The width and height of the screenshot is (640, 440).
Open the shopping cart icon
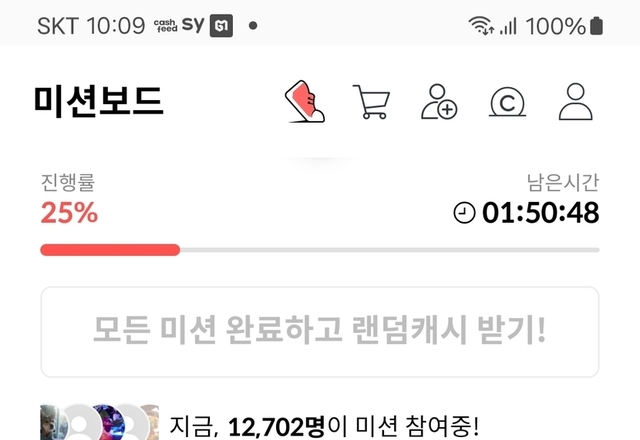(x=371, y=102)
